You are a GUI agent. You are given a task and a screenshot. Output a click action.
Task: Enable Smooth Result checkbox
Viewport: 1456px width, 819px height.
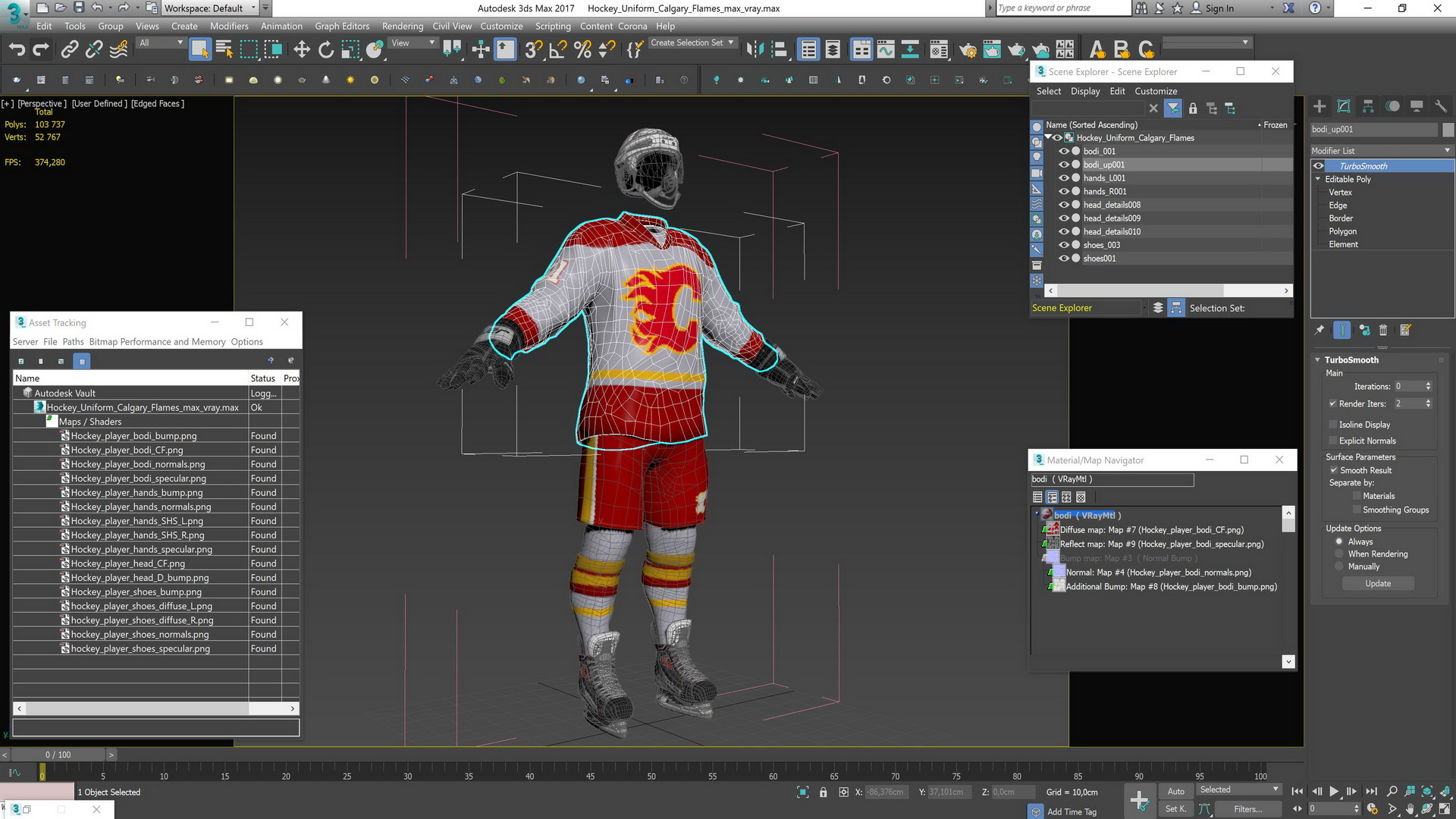coord(1335,469)
